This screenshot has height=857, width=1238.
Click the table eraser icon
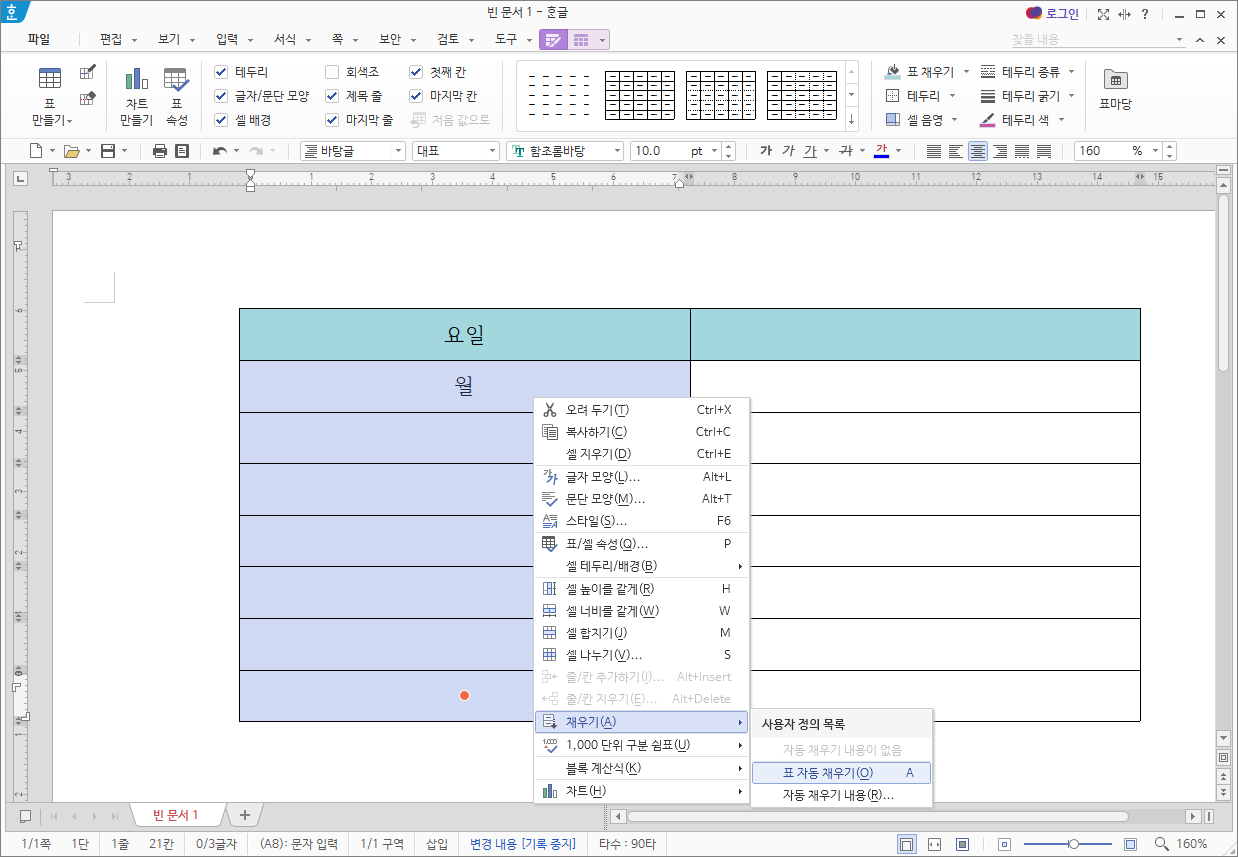click(x=88, y=97)
